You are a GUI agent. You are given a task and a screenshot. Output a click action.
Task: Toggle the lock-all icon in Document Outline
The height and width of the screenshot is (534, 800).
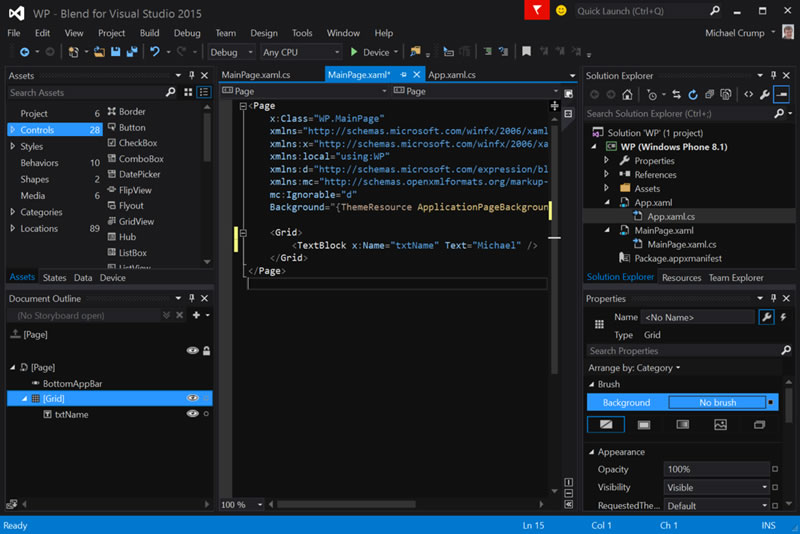(x=206, y=351)
